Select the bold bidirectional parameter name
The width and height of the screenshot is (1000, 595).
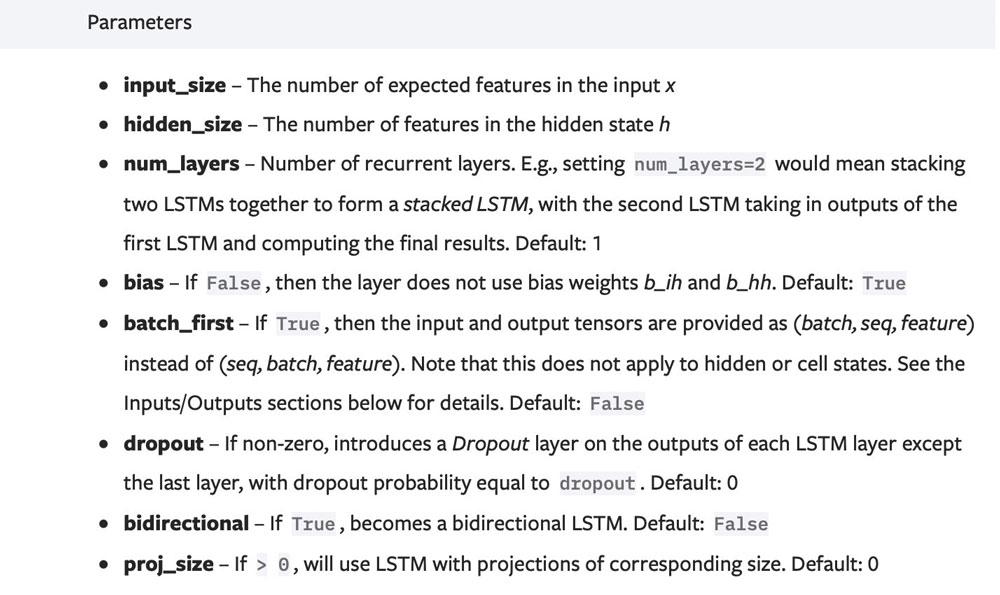click(x=185, y=523)
